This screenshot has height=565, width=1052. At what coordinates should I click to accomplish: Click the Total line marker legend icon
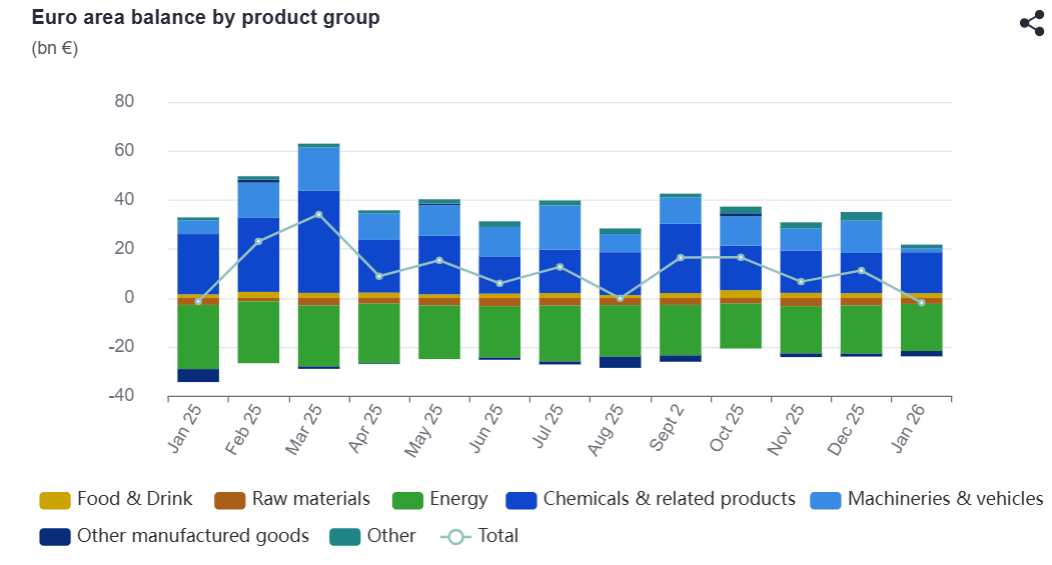[x=456, y=536]
